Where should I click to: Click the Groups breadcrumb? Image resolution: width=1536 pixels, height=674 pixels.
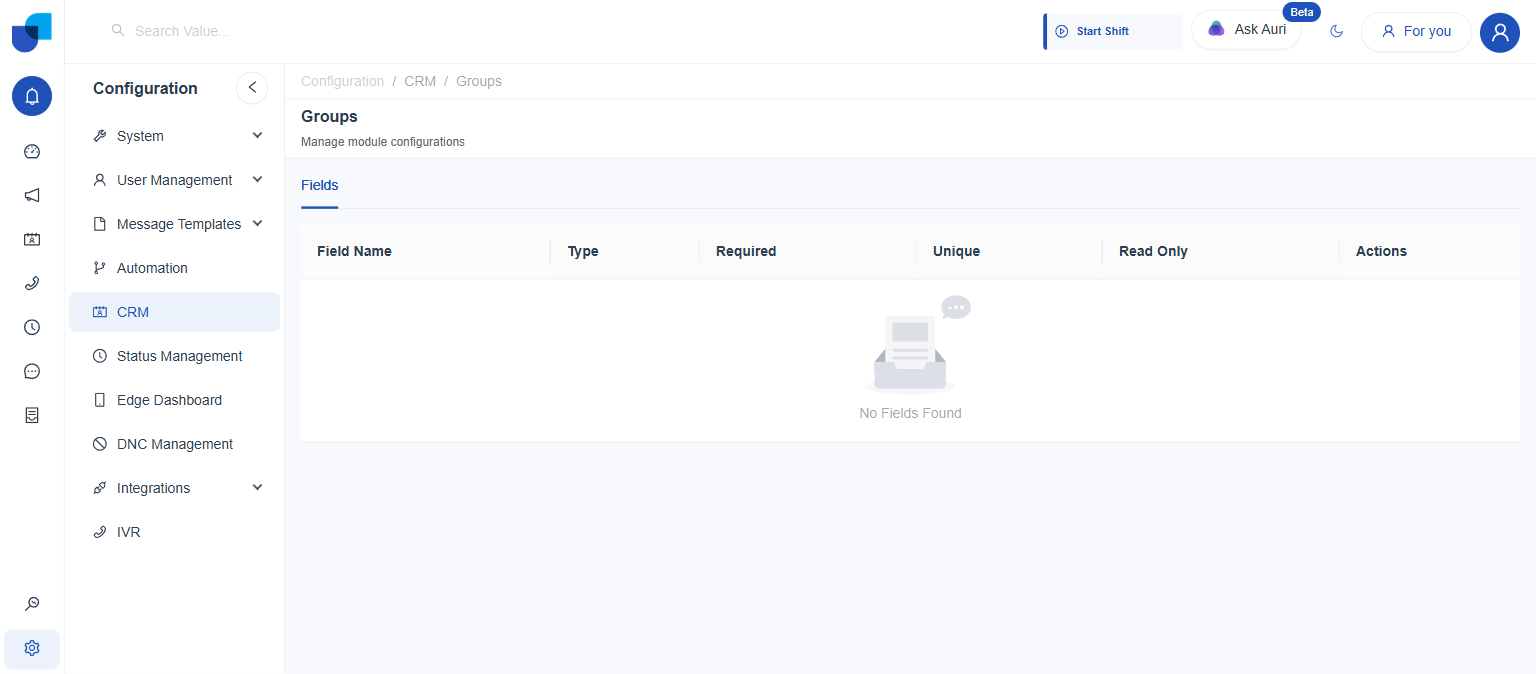[479, 81]
